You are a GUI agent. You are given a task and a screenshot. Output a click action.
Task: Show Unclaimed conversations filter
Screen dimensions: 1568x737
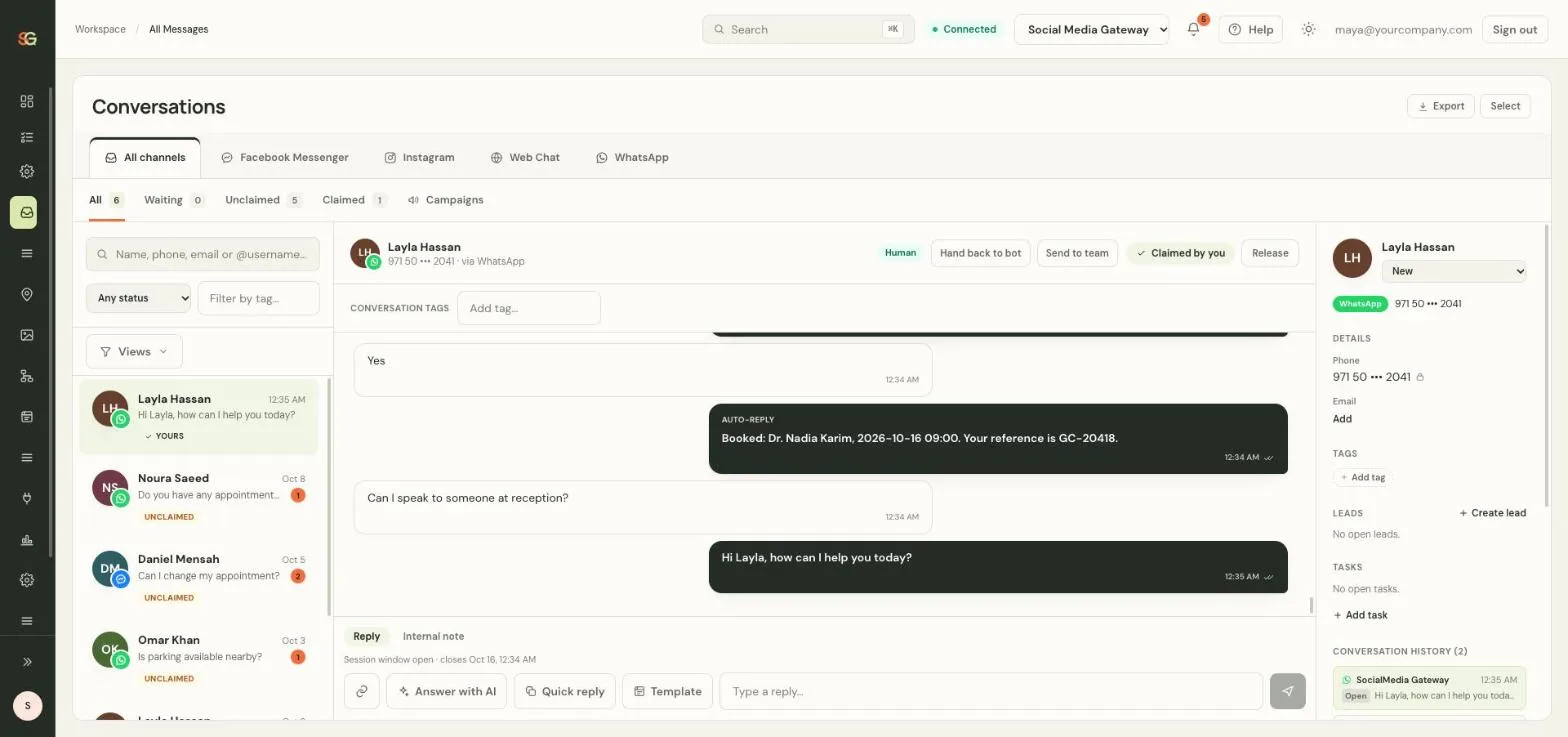tap(263, 200)
